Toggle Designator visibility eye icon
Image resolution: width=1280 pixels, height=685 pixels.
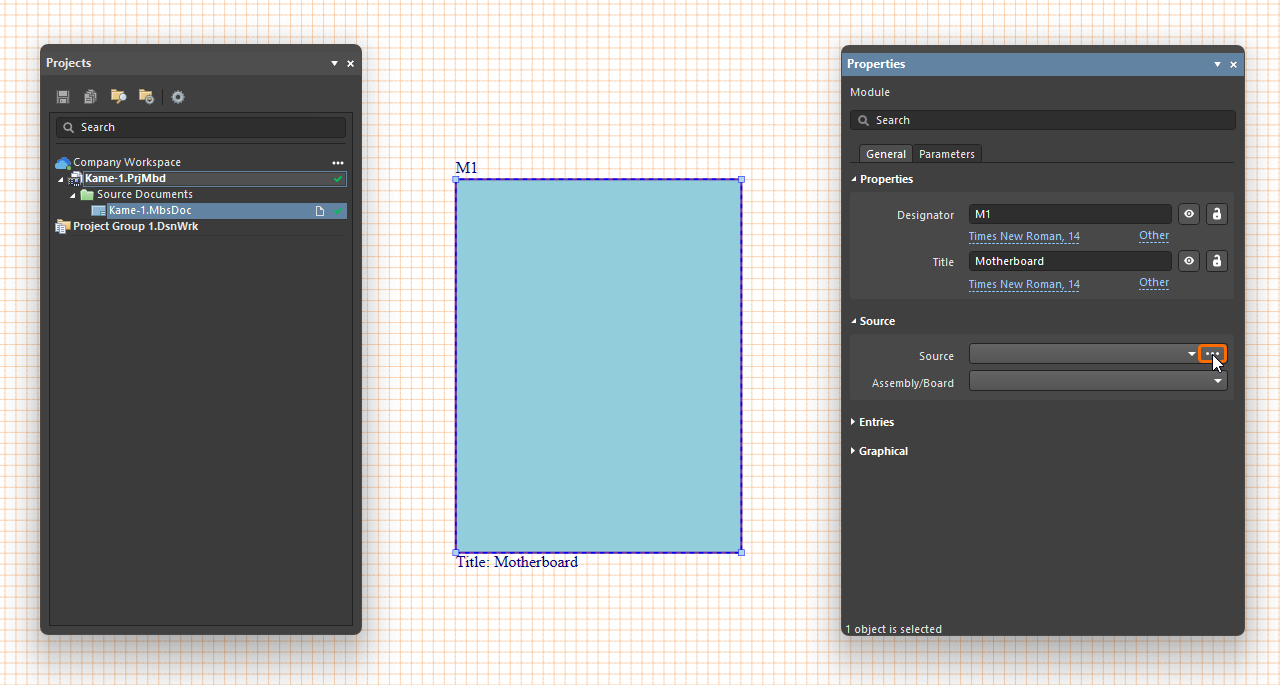click(1188, 214)
